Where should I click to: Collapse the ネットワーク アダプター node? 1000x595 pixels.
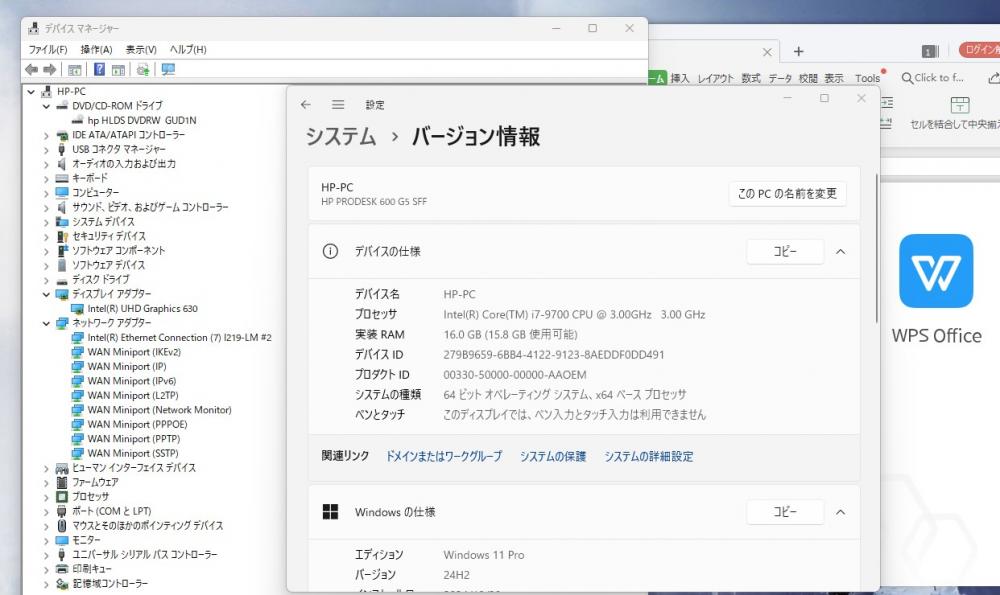click(46, 323)
